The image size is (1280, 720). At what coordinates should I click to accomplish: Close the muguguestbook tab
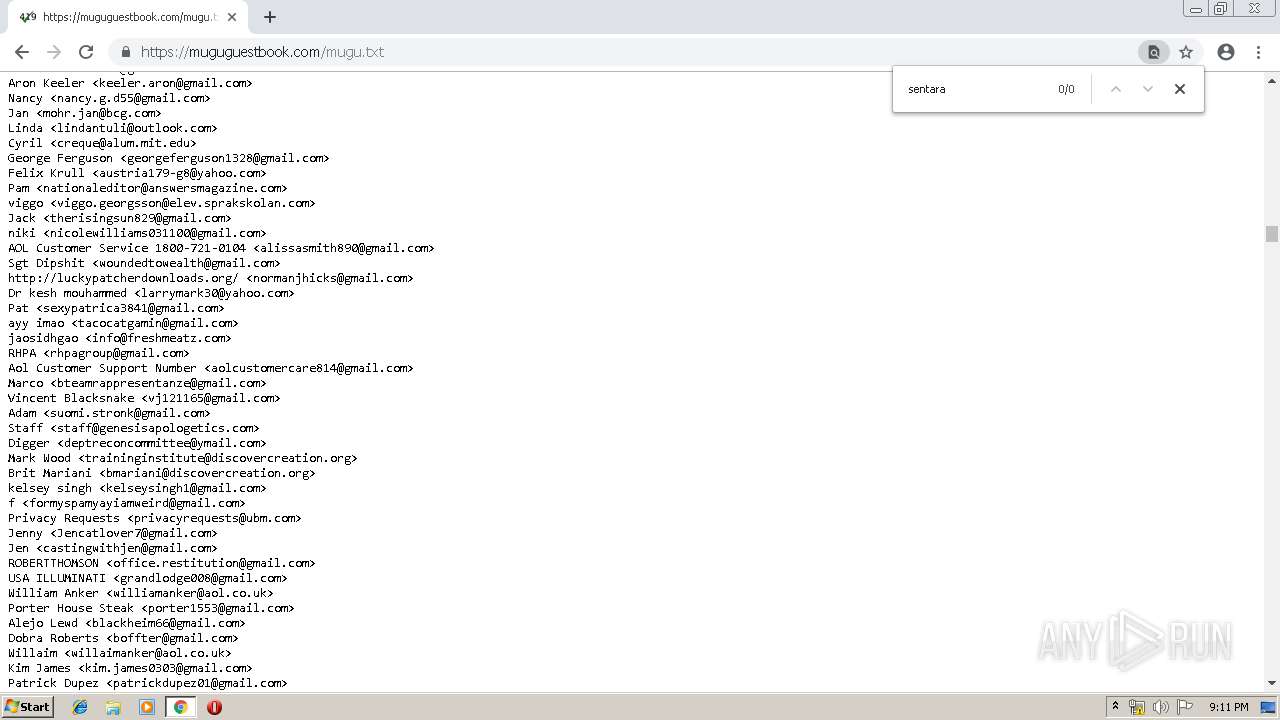coord(232,17)
